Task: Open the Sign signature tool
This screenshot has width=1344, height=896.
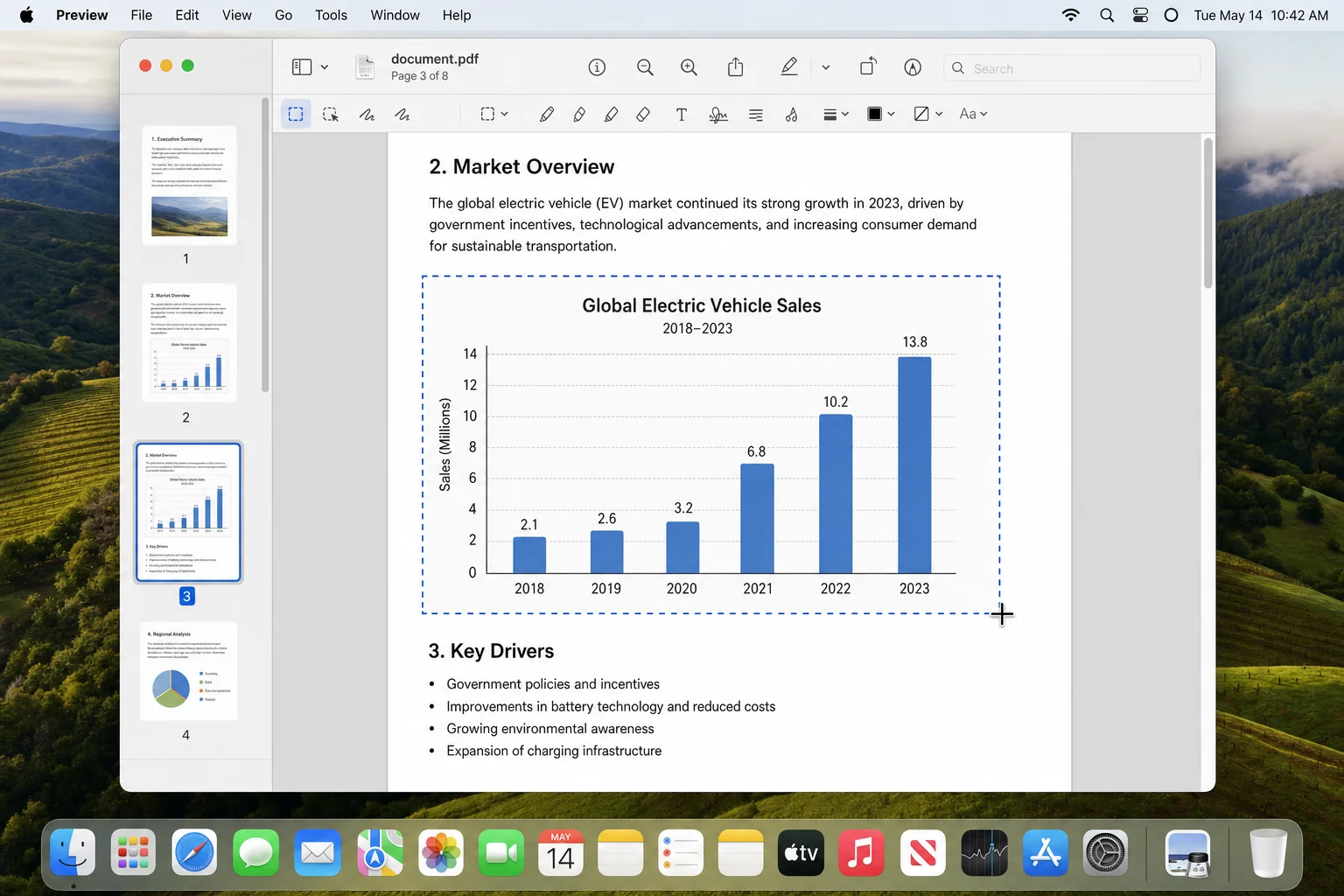Action: click(718, 114)
